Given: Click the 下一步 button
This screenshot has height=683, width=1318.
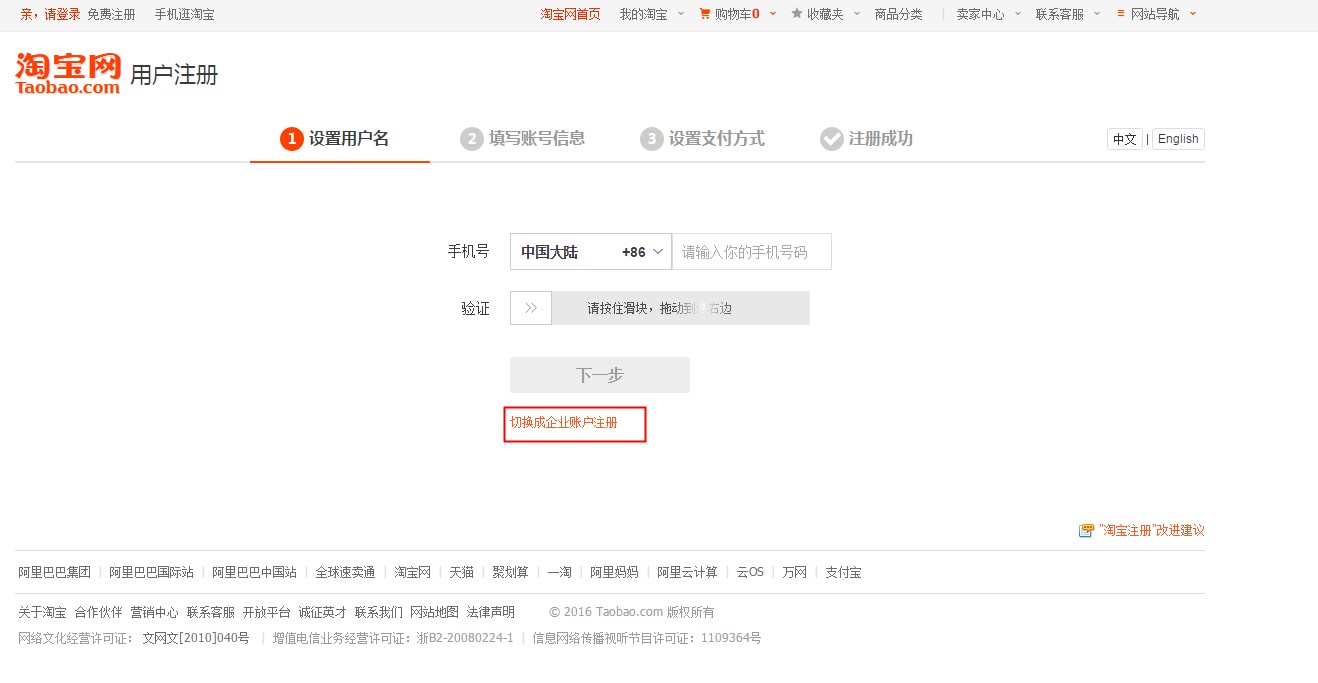Looking at the screenshot, I should [599, 375].
